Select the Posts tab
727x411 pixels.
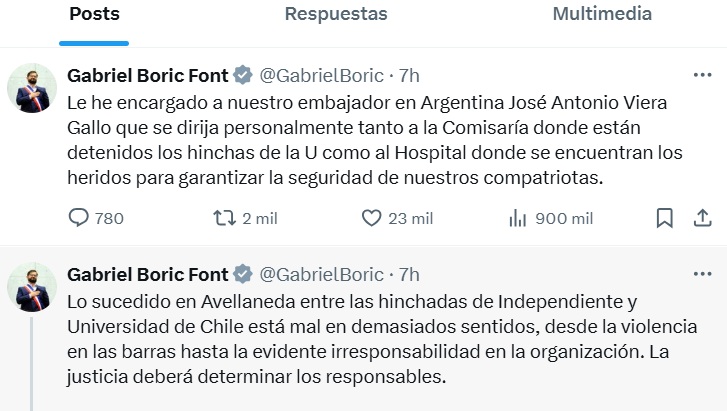click(x=94, y=14)
